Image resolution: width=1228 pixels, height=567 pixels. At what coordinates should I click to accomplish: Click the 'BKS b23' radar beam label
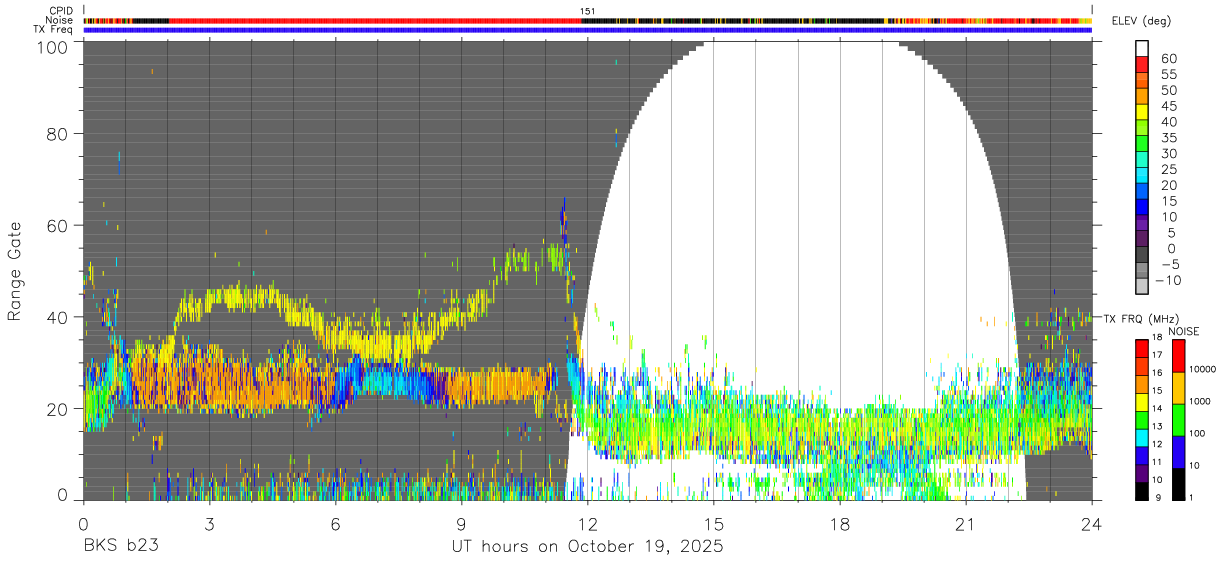click(120, 547)
